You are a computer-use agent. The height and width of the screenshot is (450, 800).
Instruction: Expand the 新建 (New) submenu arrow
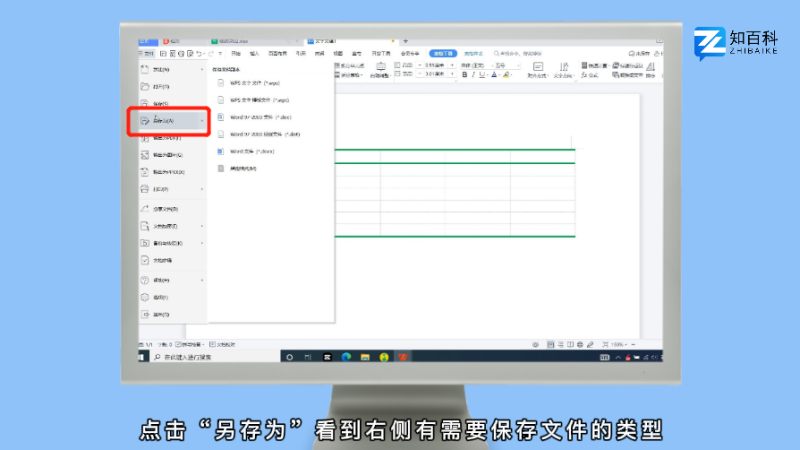[203, 69]
